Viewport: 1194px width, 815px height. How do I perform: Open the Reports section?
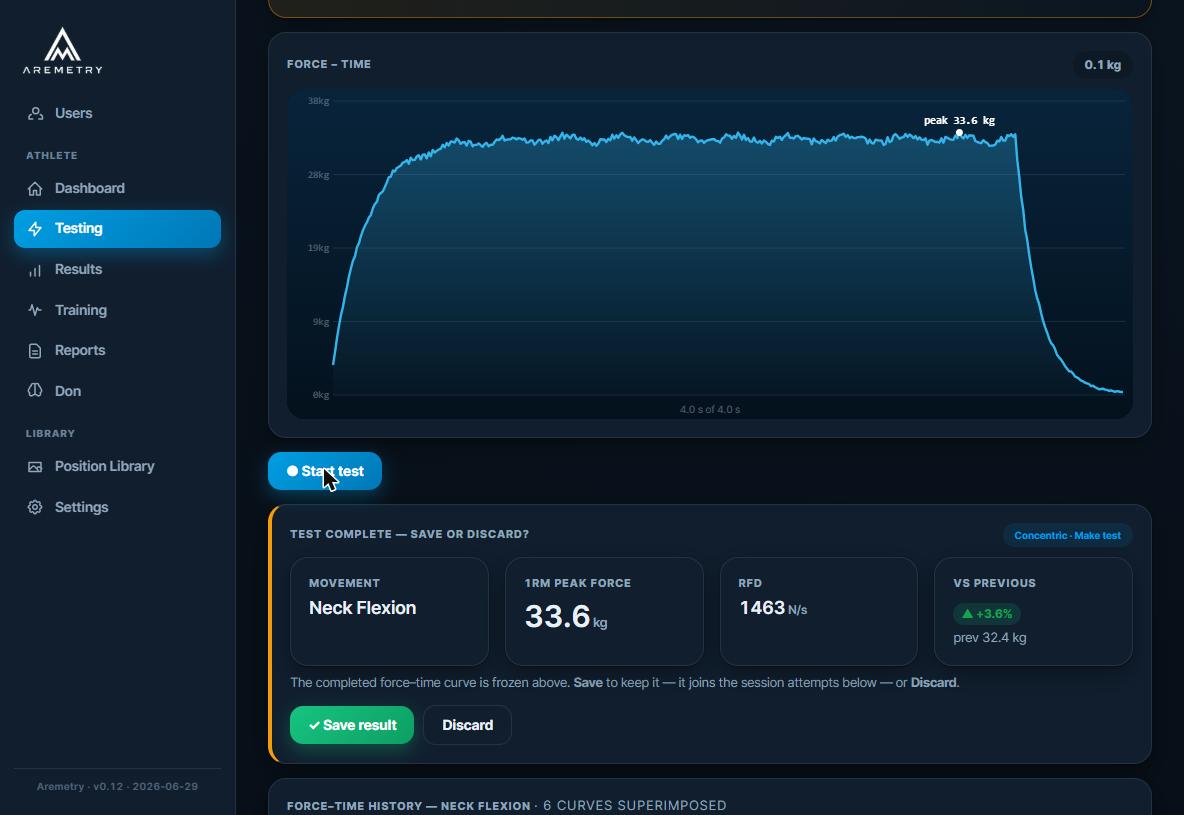coord(117,350)
